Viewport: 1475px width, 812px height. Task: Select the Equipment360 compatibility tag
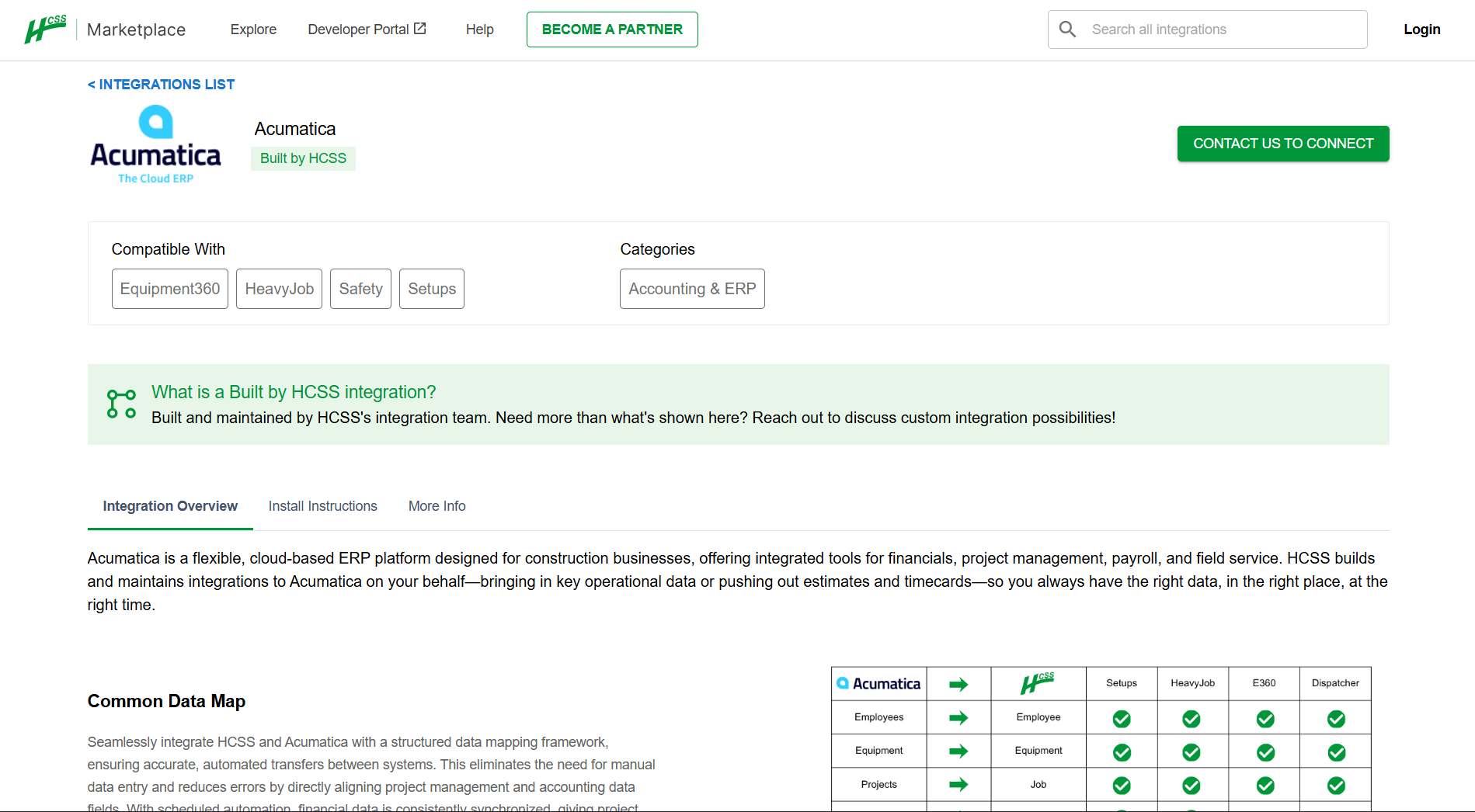pyautogui.click(x=170, y=289)
